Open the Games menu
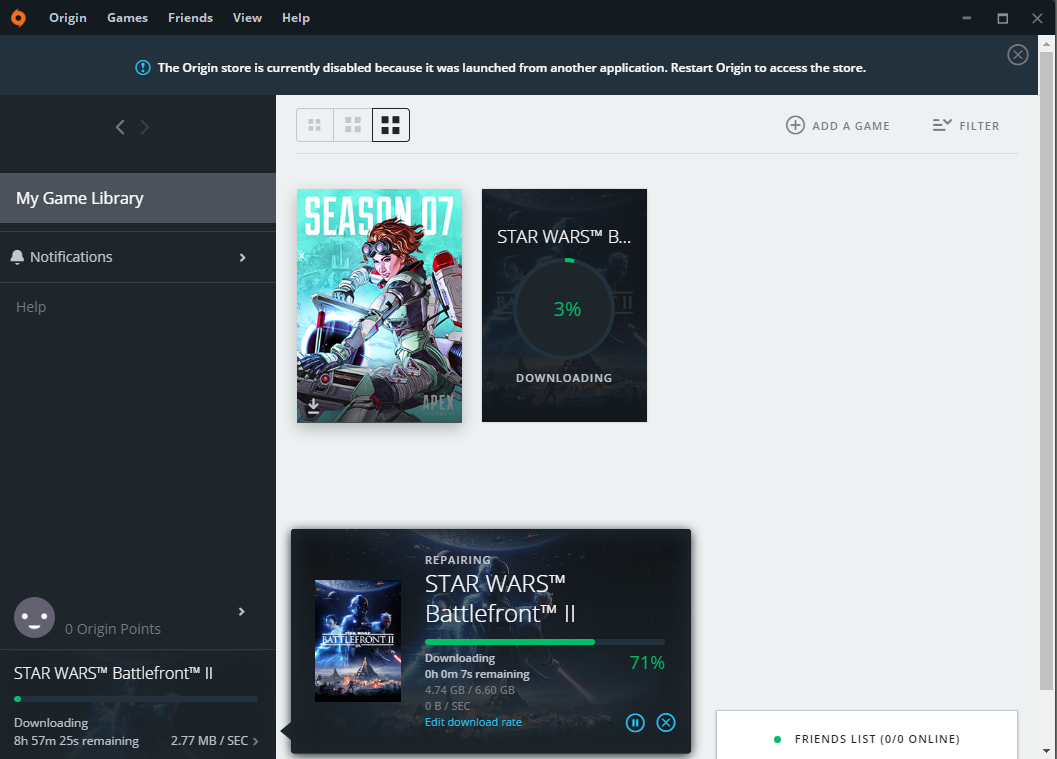Image resolution: width=1057 pixels, height=759 pixels. 127,18
